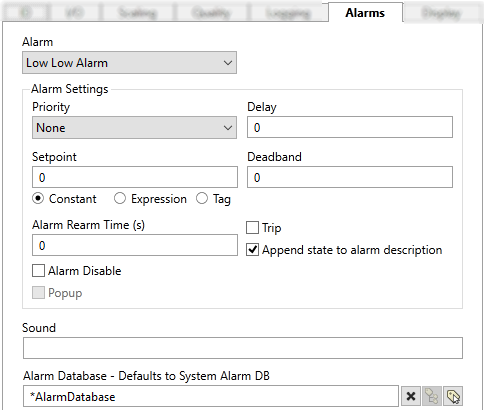The width and height of the screenshot is (484, 410).
Task: Enable the Trip checkbox
Action: pyautogui.click(x=252, y=228)
